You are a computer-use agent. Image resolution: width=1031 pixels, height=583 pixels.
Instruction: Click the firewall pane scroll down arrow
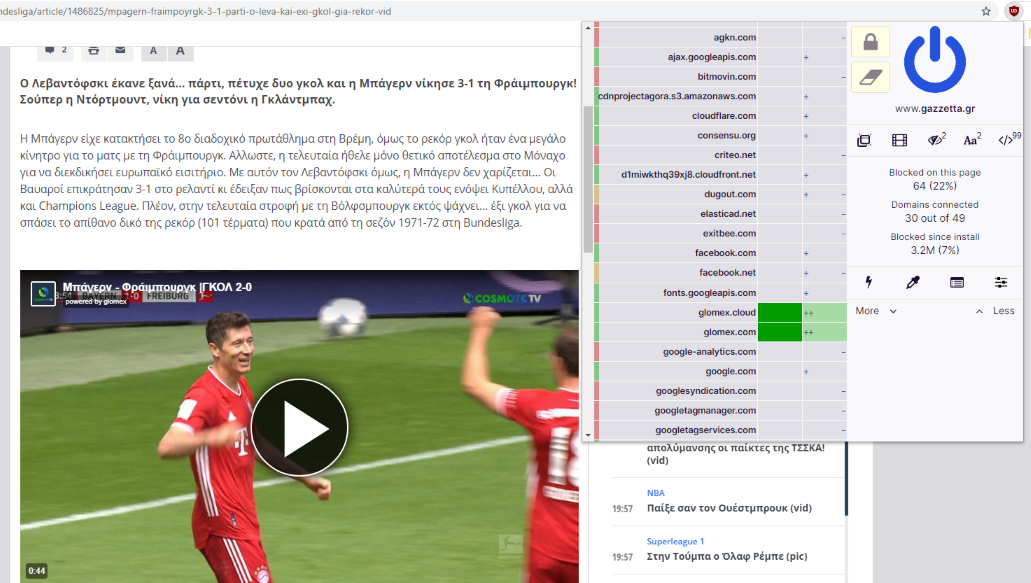(588, 435)
